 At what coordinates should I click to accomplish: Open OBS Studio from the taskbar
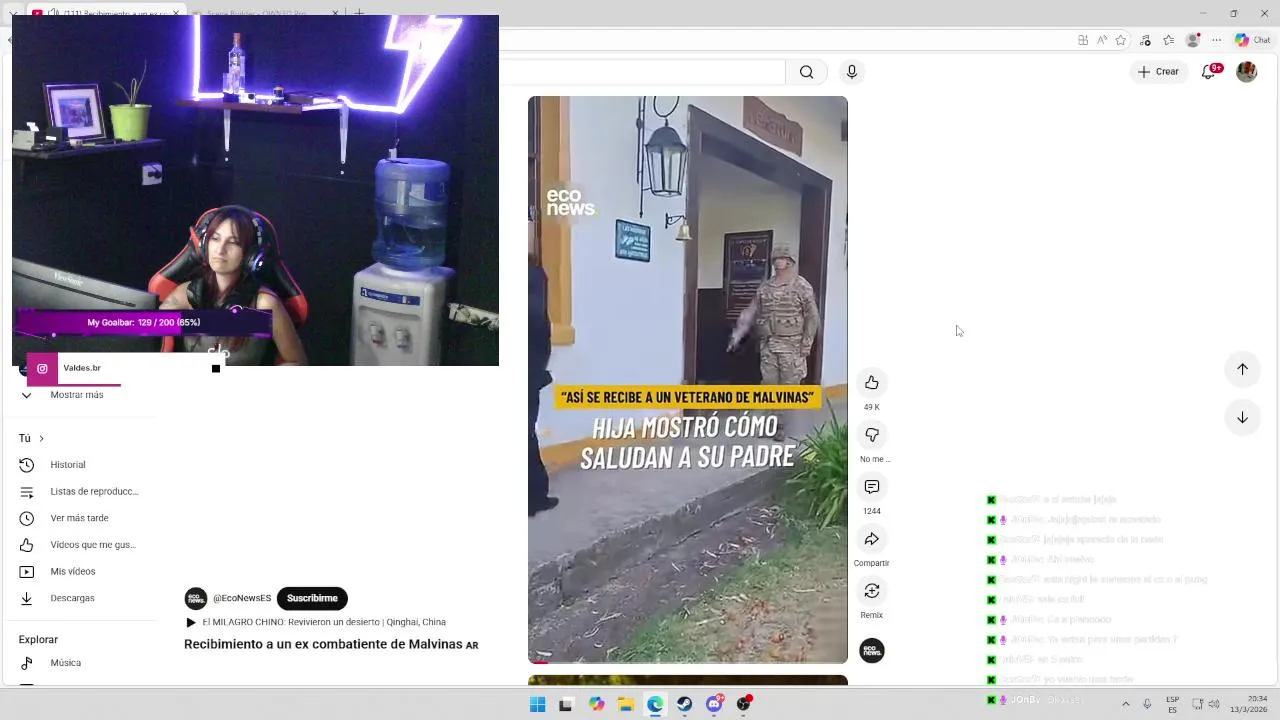click(744, 704)
